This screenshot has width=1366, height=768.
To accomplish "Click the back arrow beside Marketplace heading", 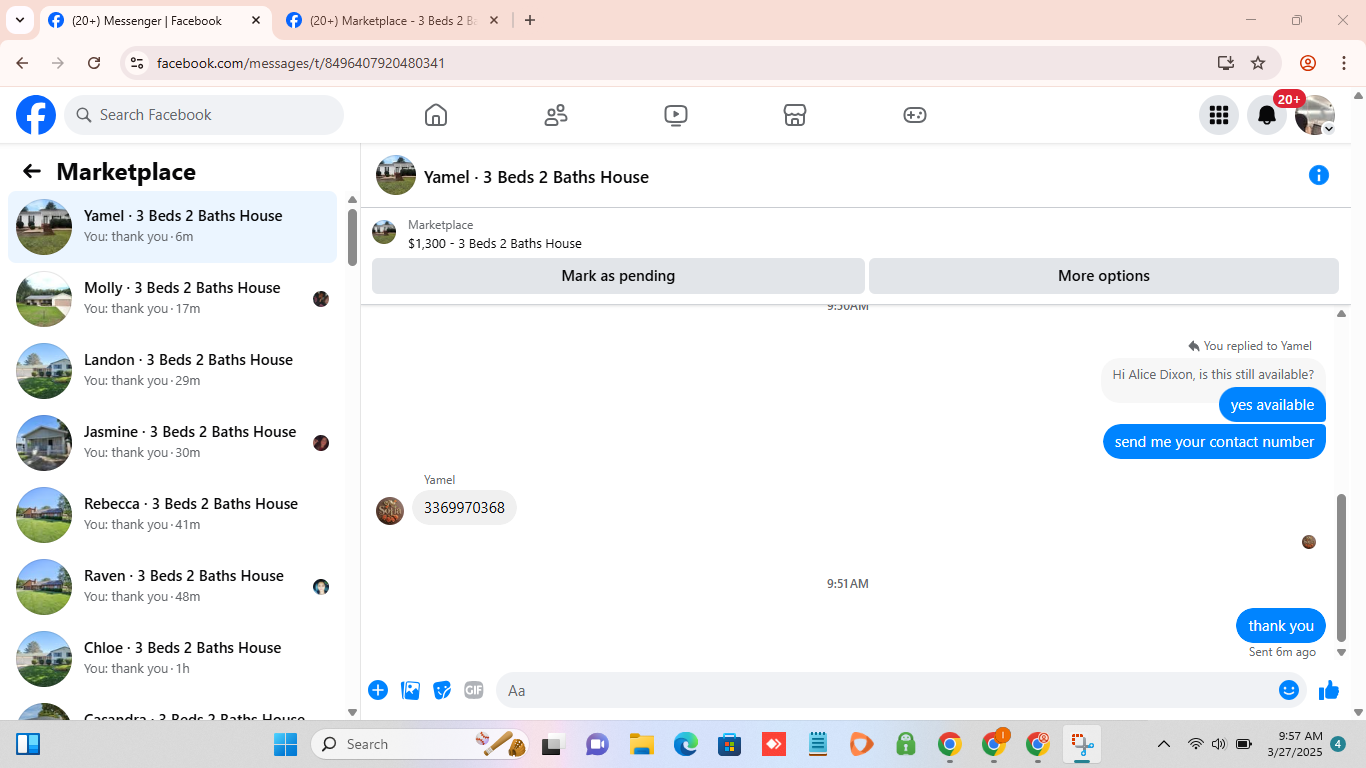I will [32, 171].
